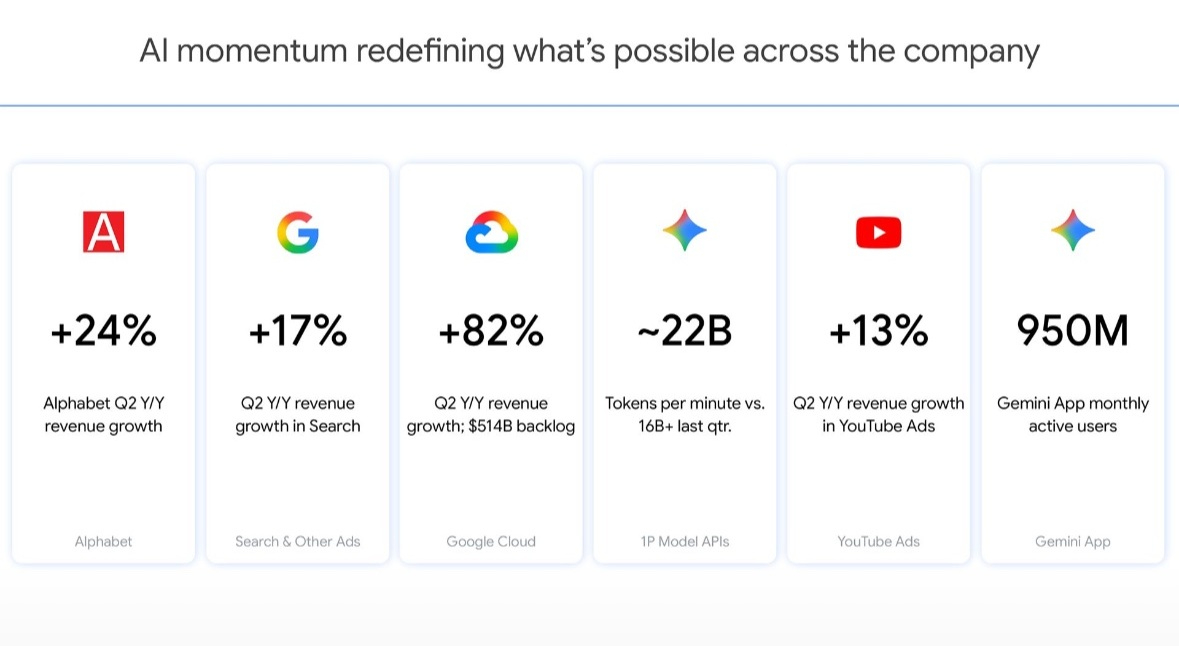Click the multicolor Google 'G' logo
The image size is (1179, 646).
click(x=298, y=232)
